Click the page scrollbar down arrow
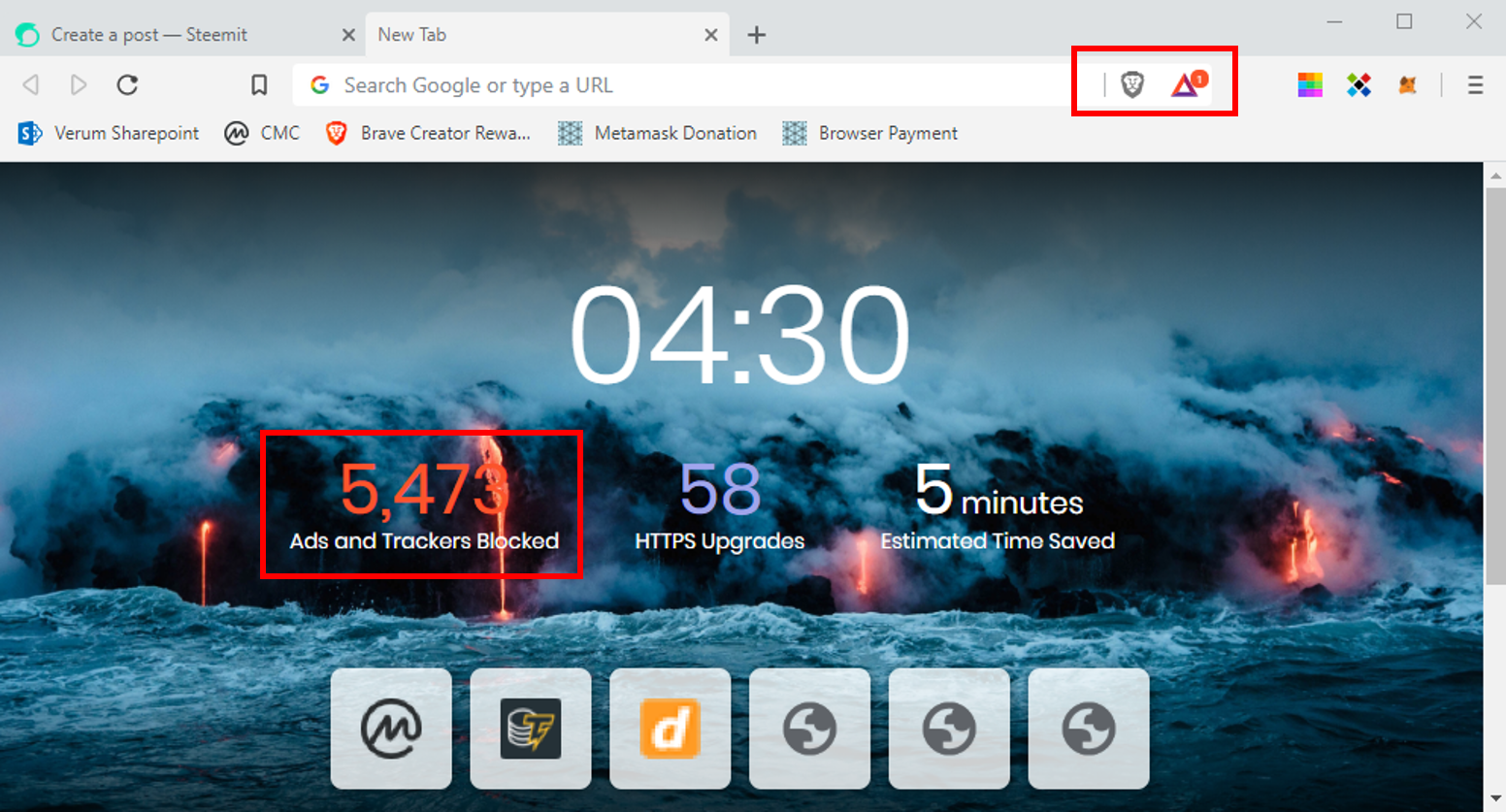Viewport: 1506px width, 812px height. (x=1494, y=799)
